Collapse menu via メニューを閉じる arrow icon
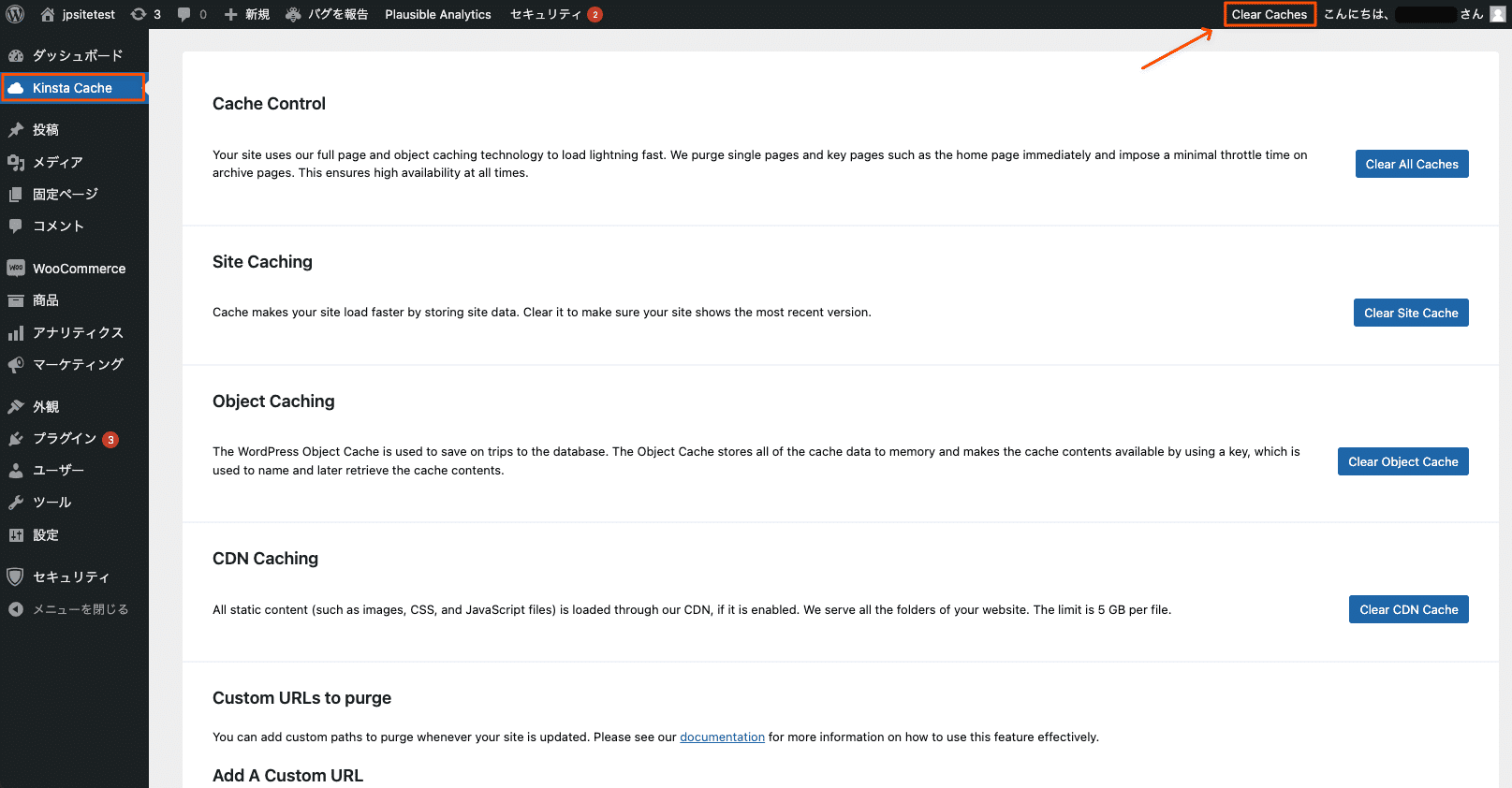Viewport: 1512px width, 788px height. [16, 609]
